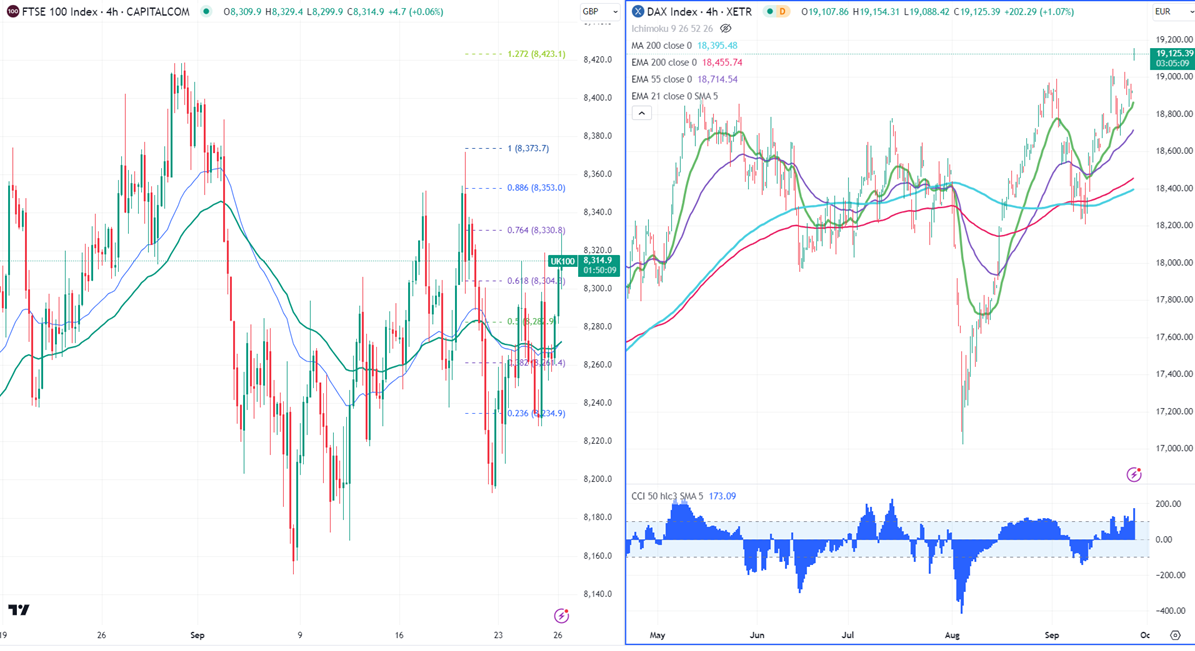Click the TradingView logo on FTSE chart
This screenshot has height=651, width=1195.
(19, 610)
